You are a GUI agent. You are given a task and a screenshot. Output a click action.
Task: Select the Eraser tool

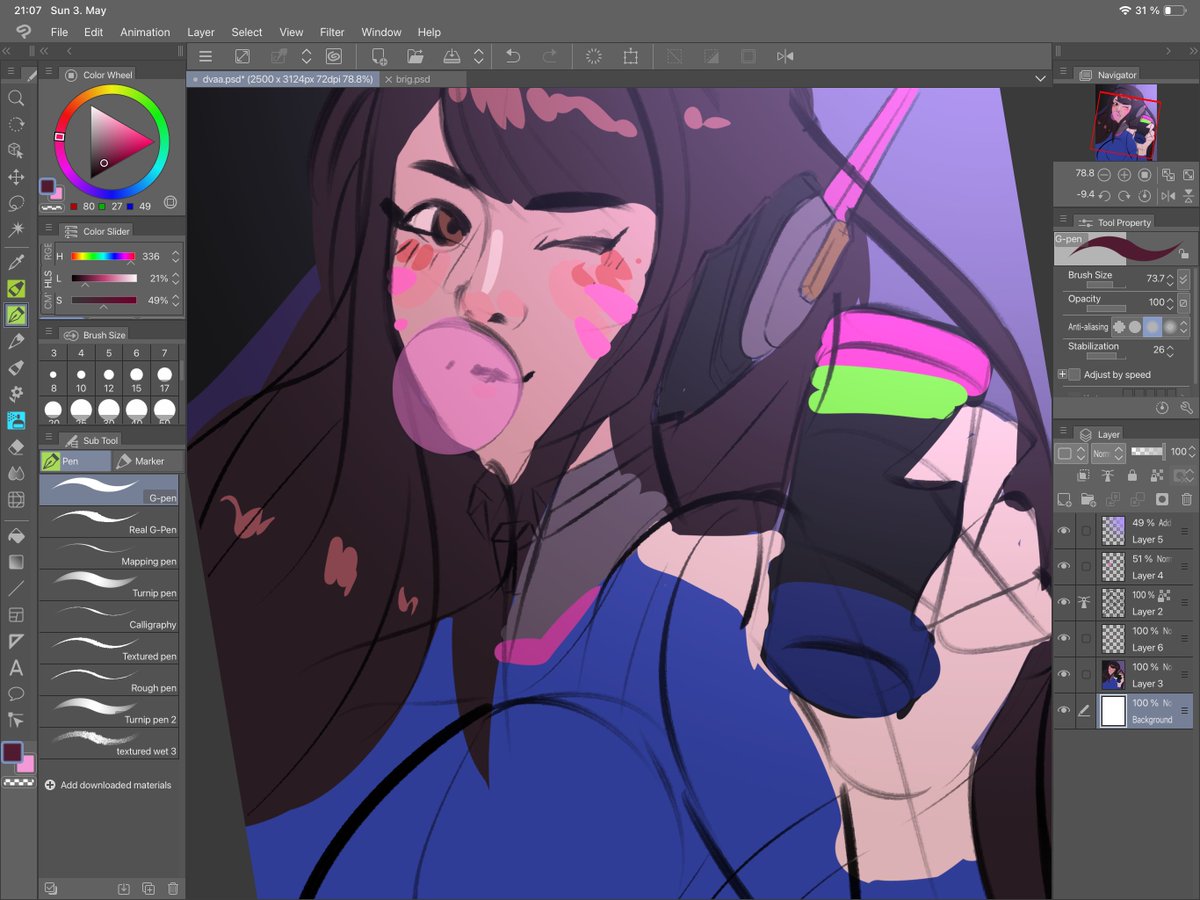coord(16,447)
